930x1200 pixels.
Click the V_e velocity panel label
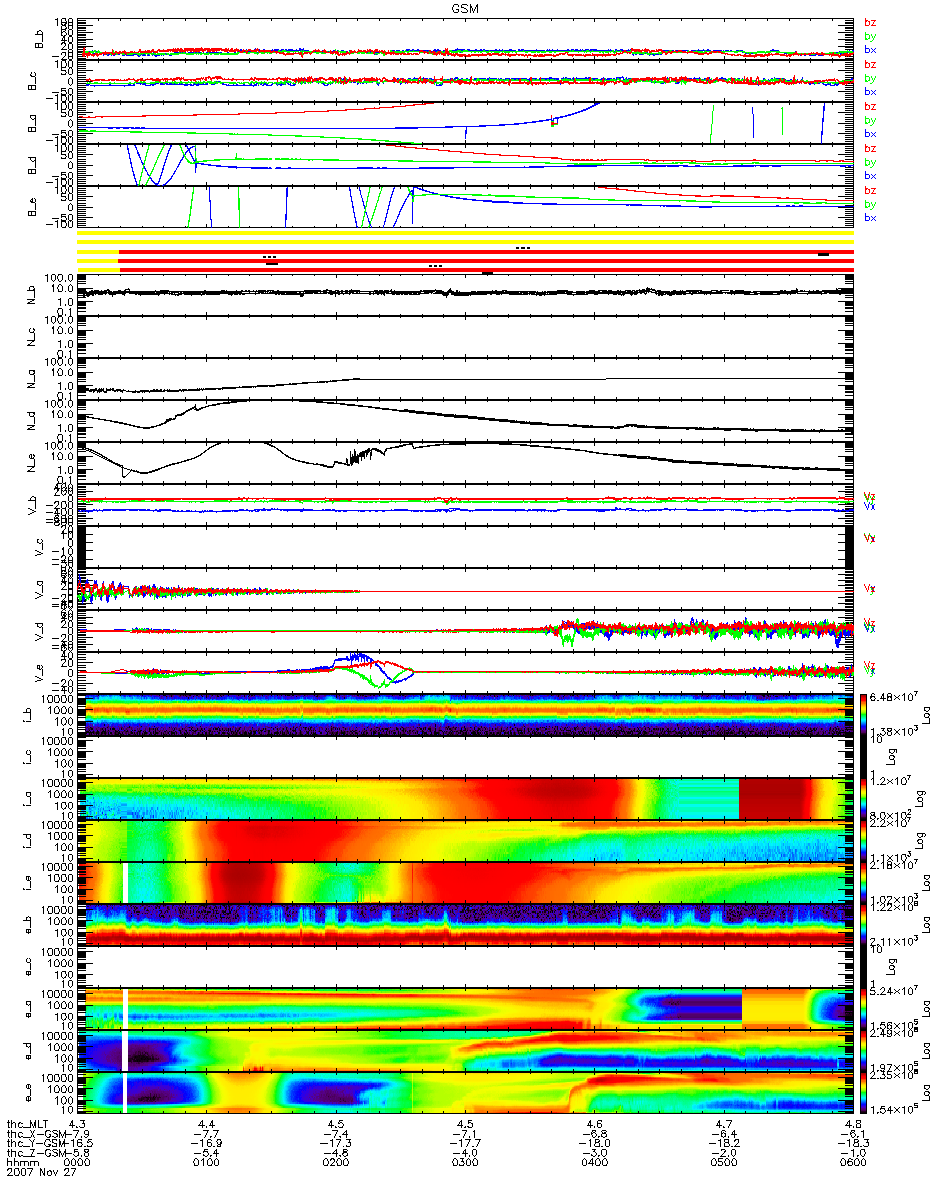point(39,673)
